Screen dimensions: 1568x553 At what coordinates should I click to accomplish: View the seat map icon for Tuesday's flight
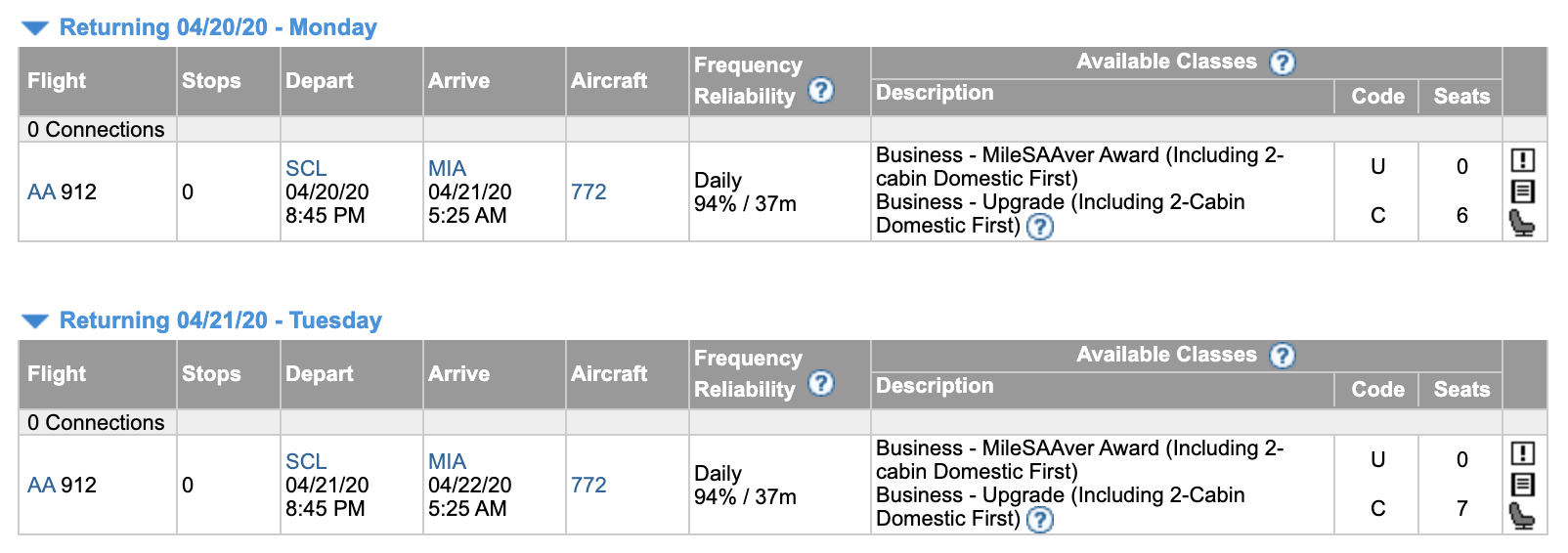[1522, 517]
